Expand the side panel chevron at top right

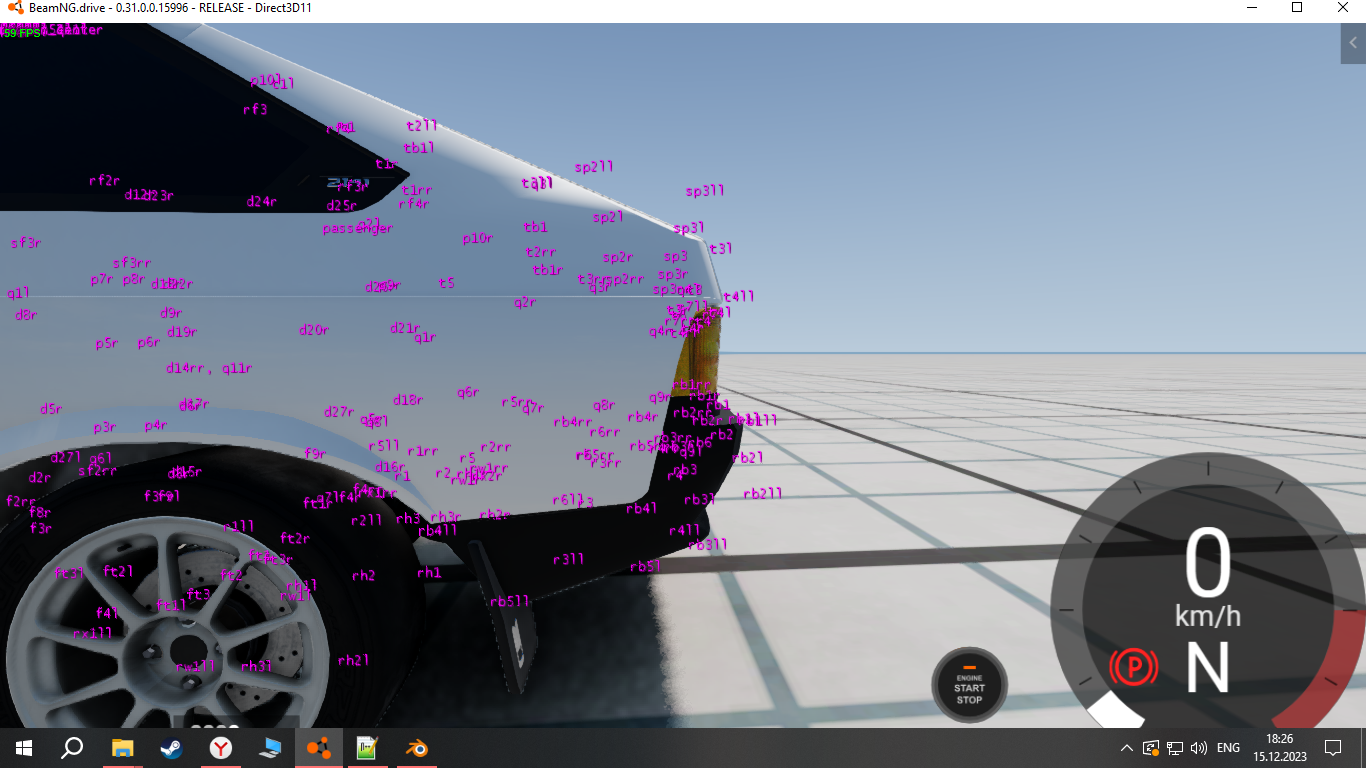pyautogui.click(x=1353, y=44)
